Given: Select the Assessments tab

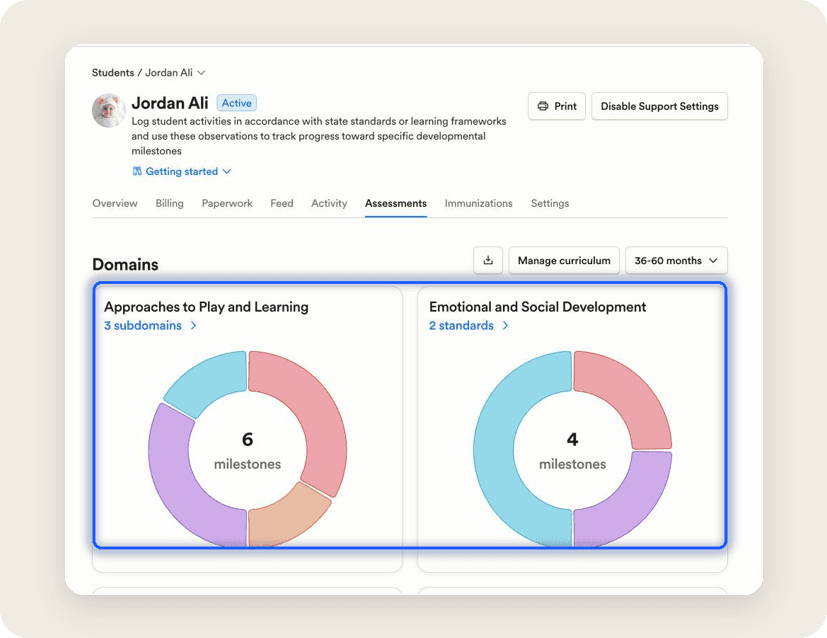Looking at the screenshot, I should [x=396, y=203].
